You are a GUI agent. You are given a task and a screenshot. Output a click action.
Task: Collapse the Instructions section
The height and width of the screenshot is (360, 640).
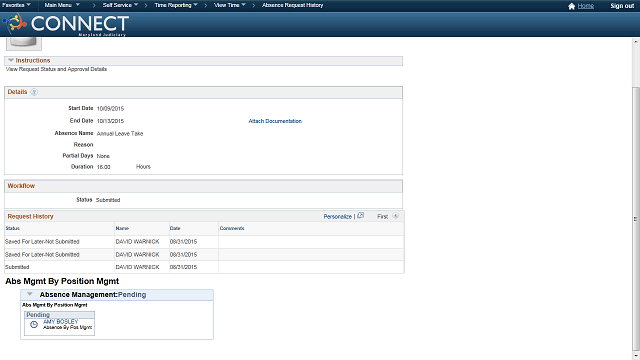point(11,60)
